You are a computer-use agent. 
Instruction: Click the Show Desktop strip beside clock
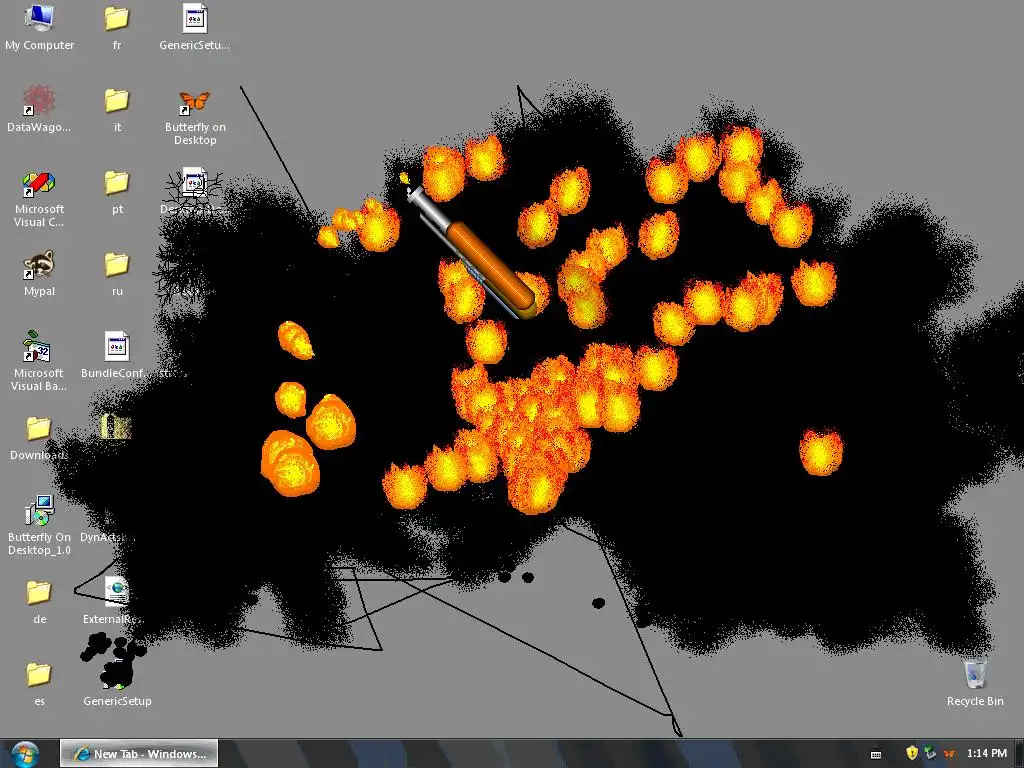[1019, 753]
